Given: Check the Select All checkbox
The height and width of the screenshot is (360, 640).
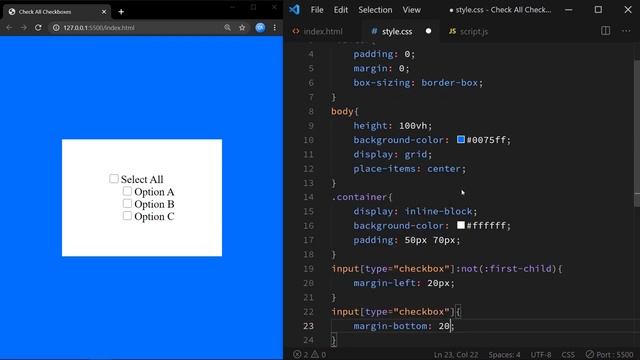Looking at the screenshot, I should point(114,179).
